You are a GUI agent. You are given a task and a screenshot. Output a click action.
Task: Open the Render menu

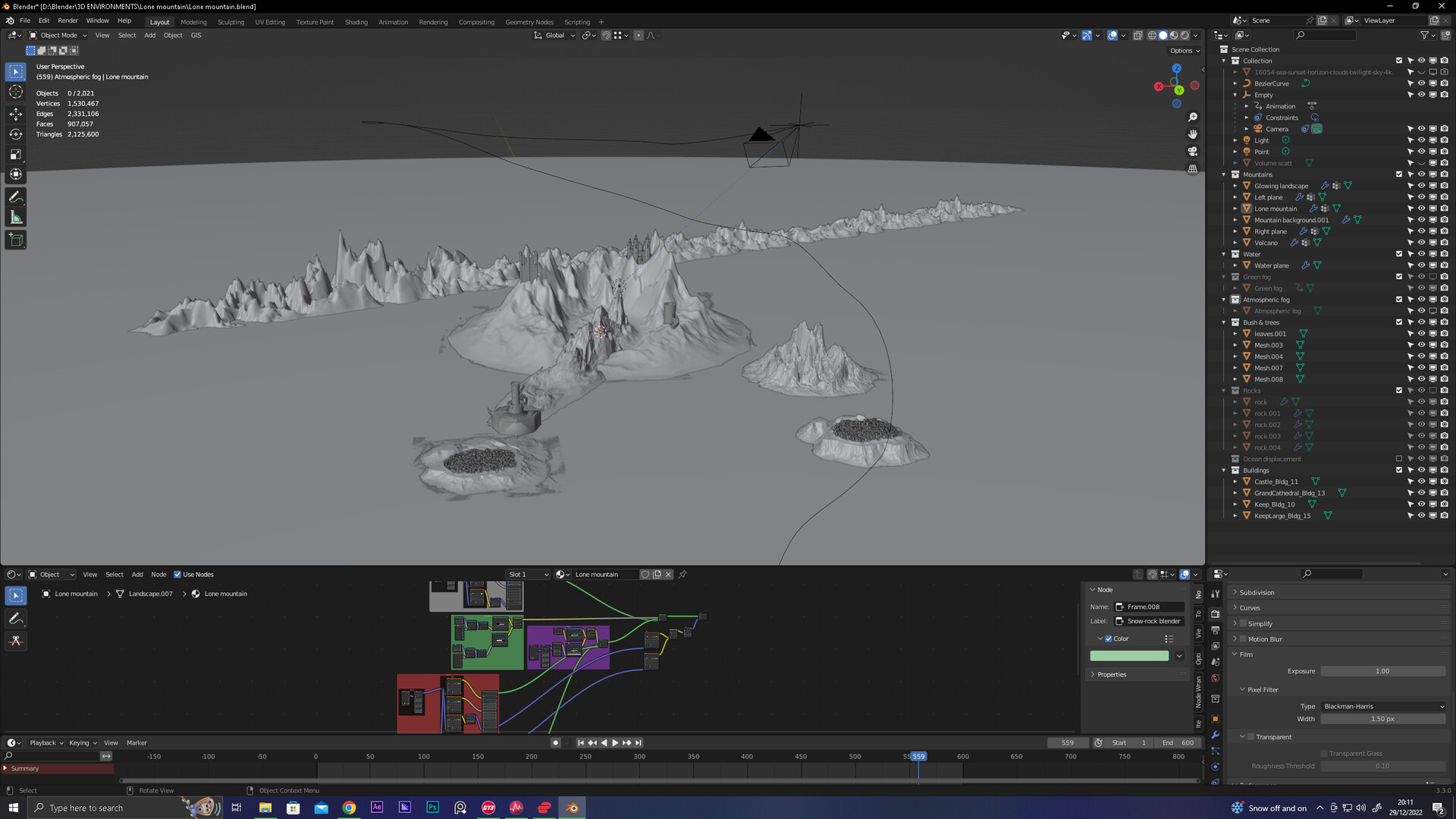click(x=67, y=20)
